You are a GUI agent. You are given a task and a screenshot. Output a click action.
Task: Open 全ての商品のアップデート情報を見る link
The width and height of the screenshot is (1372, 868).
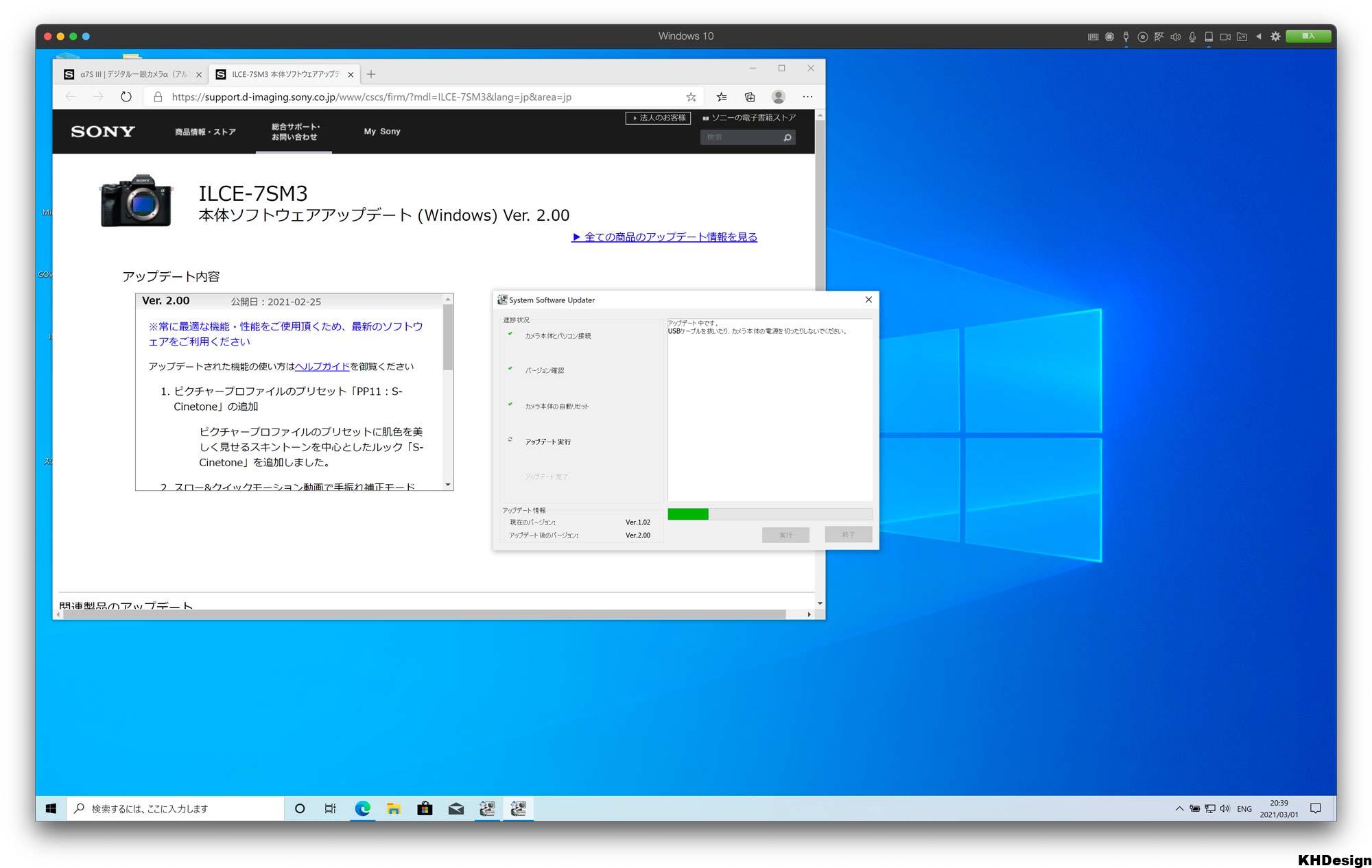(x=664, y=237)
